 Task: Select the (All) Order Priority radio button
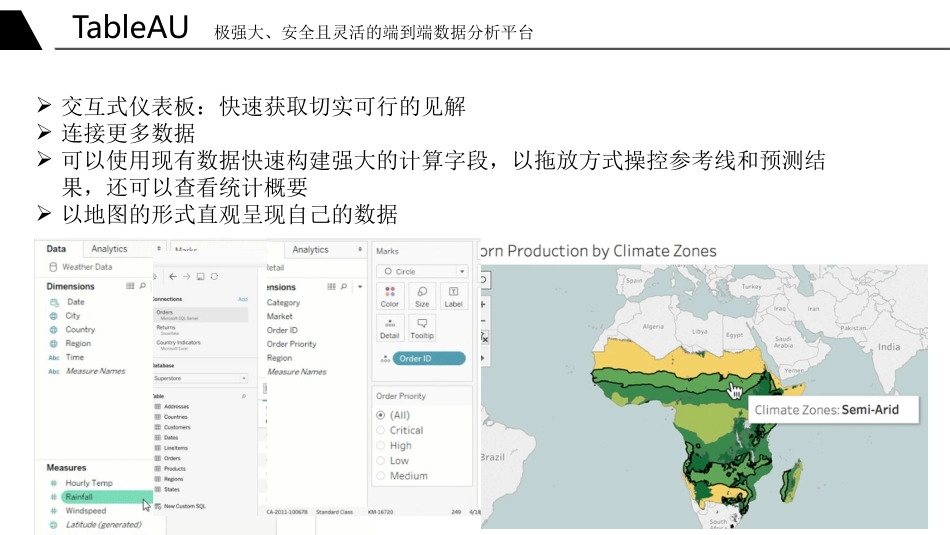pyautogui.click(x=381, y=415)
